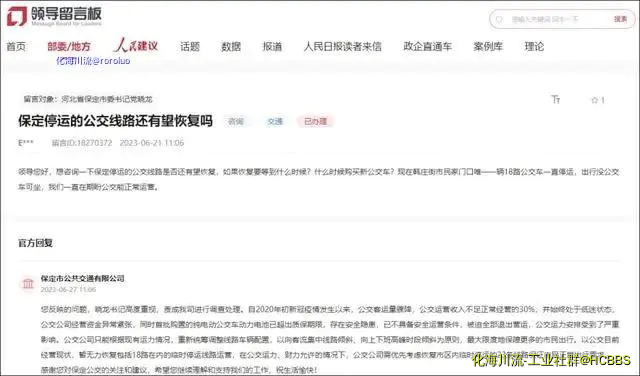Click the message target 河北省保定市委书记 line
The width and height of the screenshot is (640, 376).
[88, 99]
